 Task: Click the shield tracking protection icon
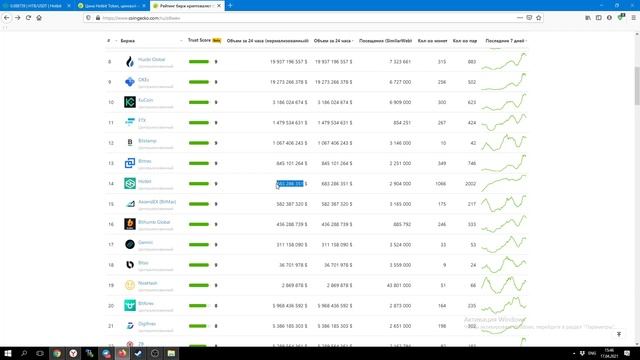pos(89,18)
